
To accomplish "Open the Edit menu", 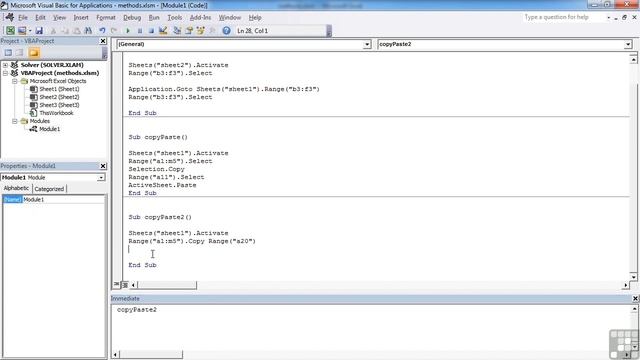I will click(x=40, y=18).
